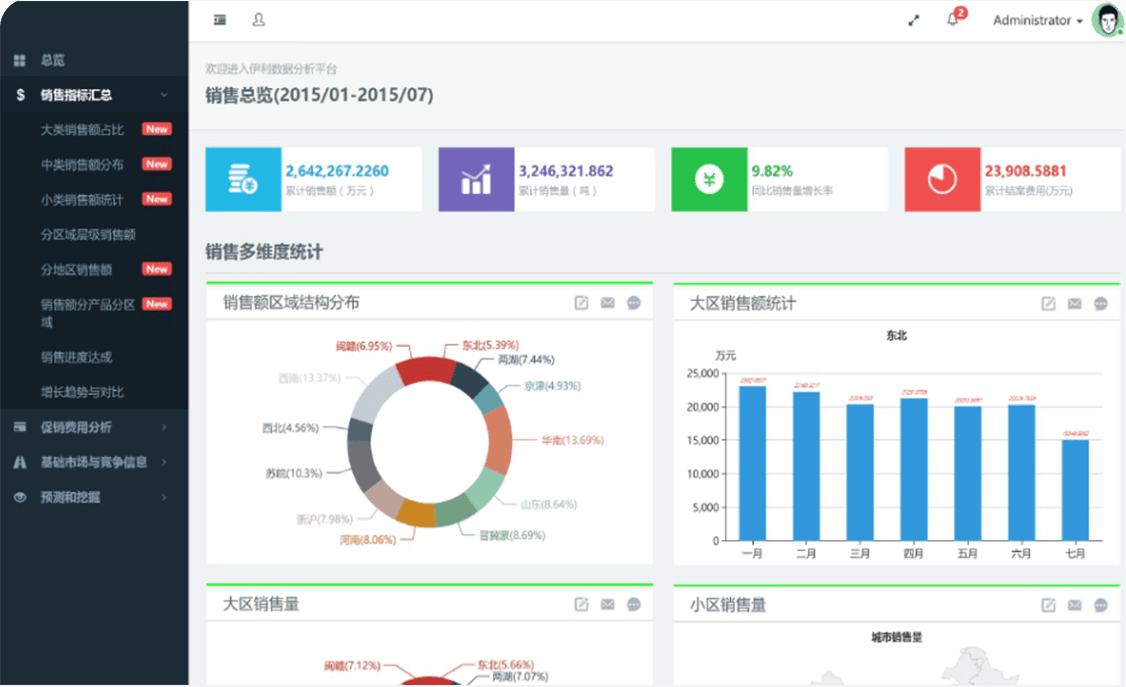Image resolution: width=1126 pixels, height=687 pixels.
Task: Edit the 小区销售量 panel via pencil icon
Action: click(x=1048, y=605)
